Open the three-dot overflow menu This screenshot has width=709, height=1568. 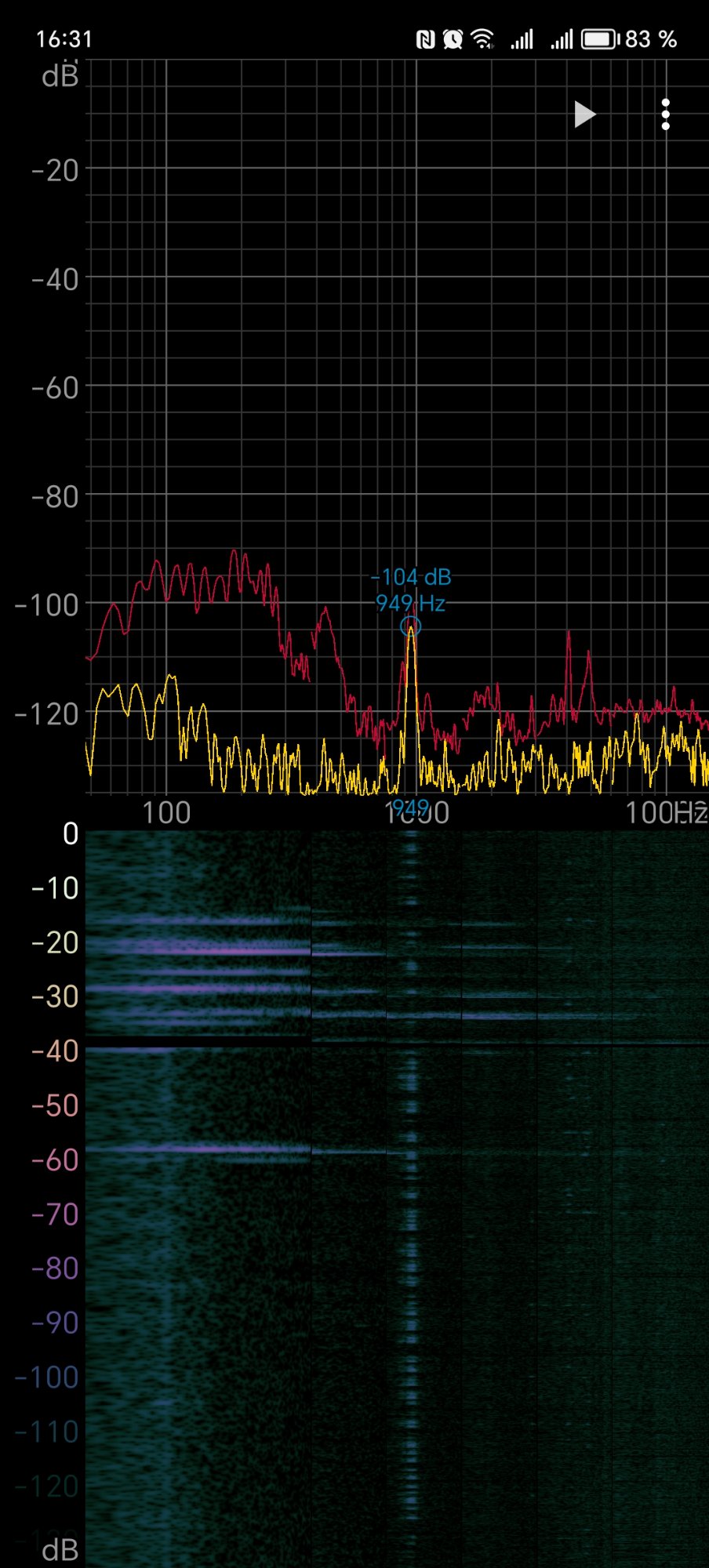click(x=666, y=114)
